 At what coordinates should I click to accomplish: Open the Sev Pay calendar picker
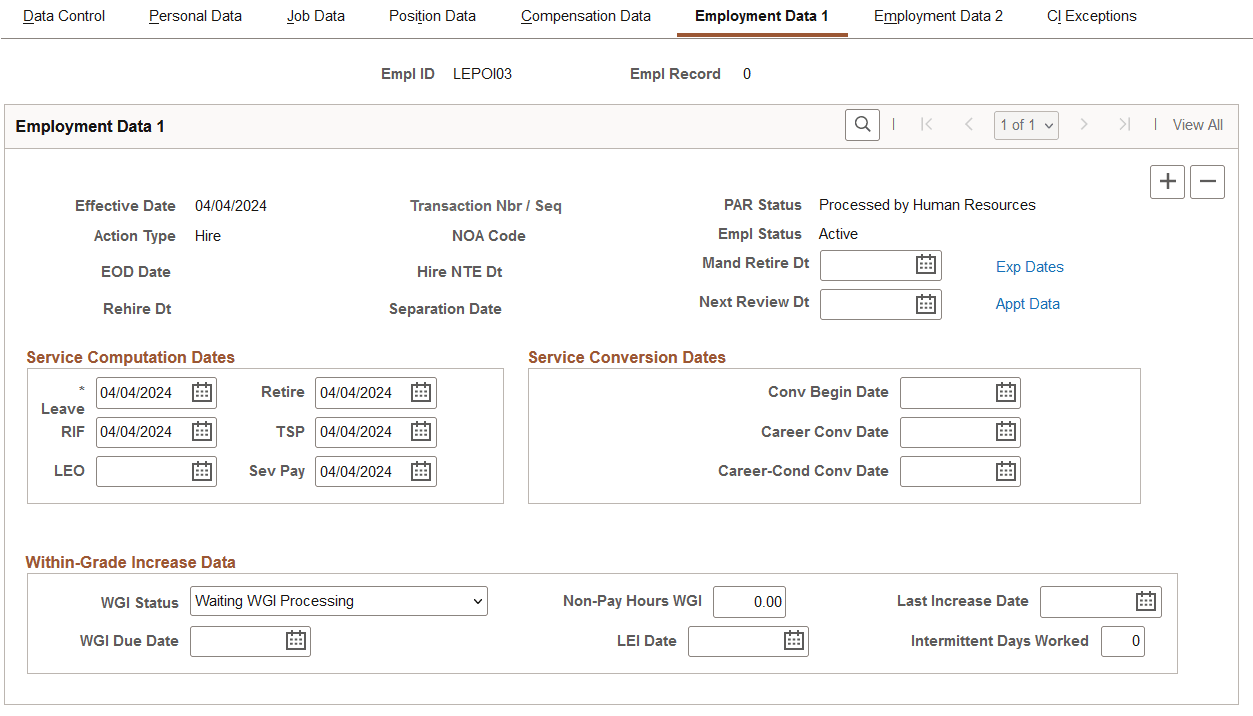pyautogui.click(x=421, y=470)
